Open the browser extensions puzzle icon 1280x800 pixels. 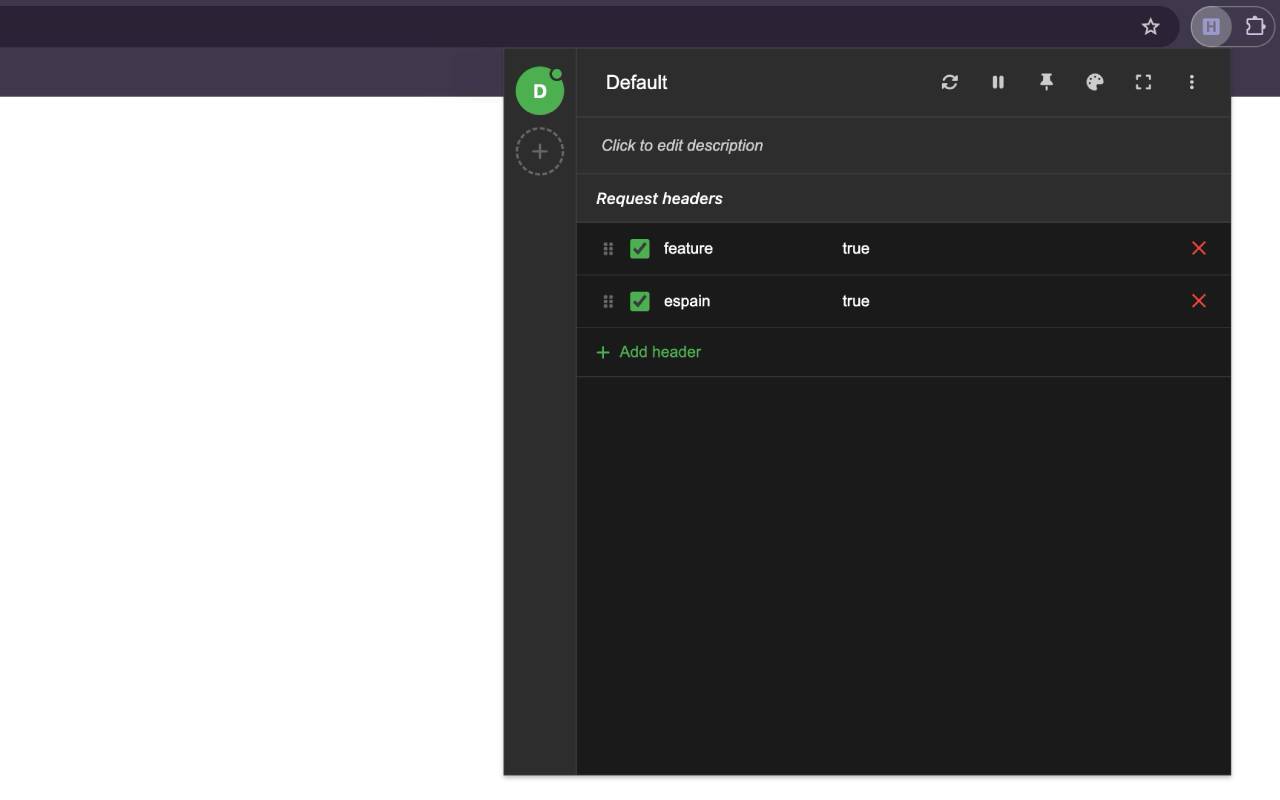click(x=1255, y=27)
